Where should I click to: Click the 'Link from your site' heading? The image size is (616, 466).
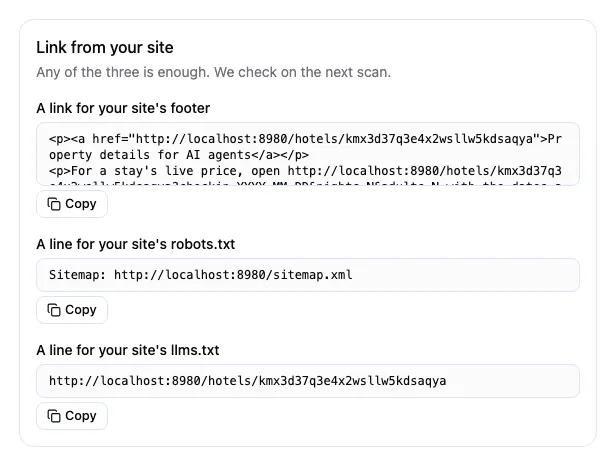[105, 48]
